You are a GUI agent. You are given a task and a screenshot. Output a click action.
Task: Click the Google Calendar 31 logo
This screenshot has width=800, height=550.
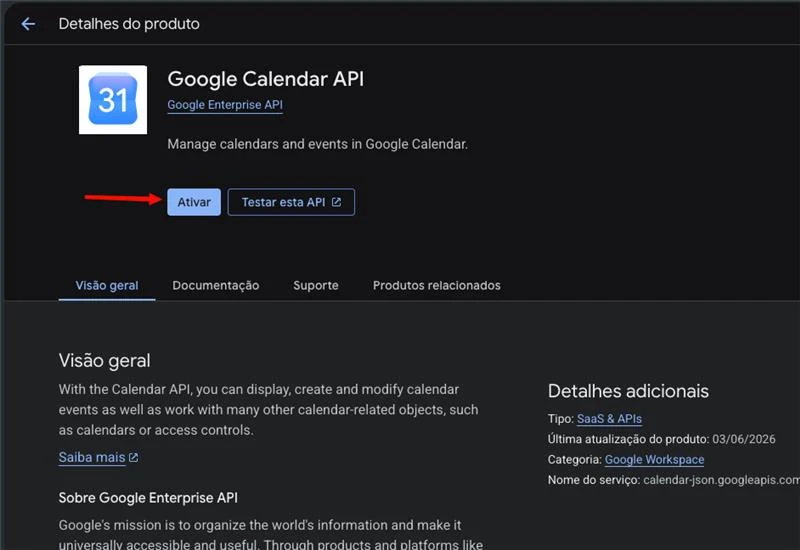tap(113, 99)
